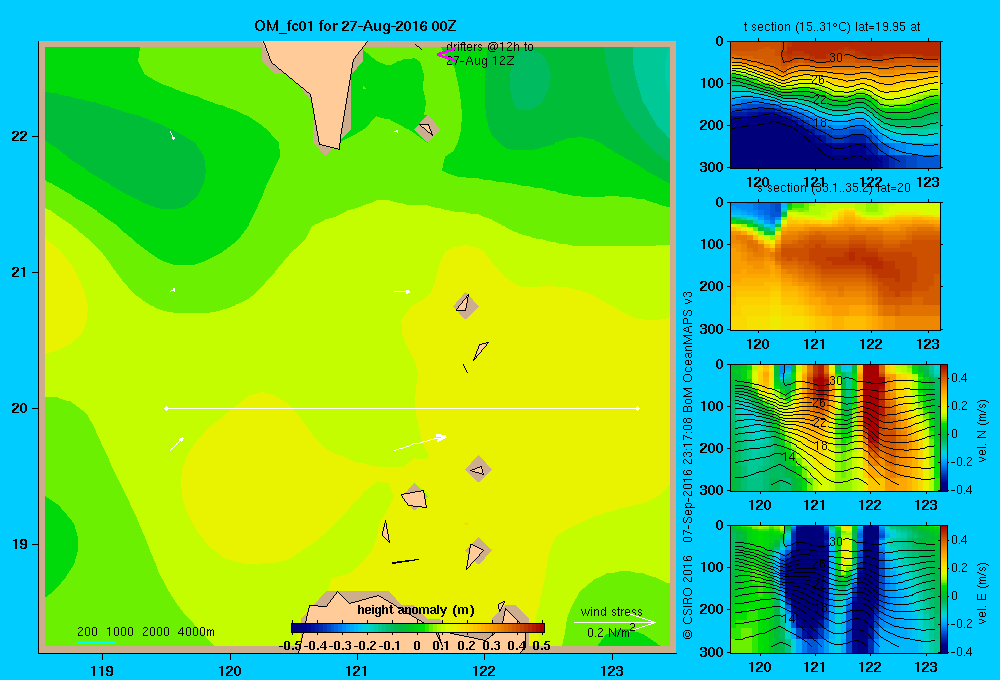This screenshot has width=1000, height=680.
Task: Open the eastward velocity section panel
Action: (x=835, y=589)
